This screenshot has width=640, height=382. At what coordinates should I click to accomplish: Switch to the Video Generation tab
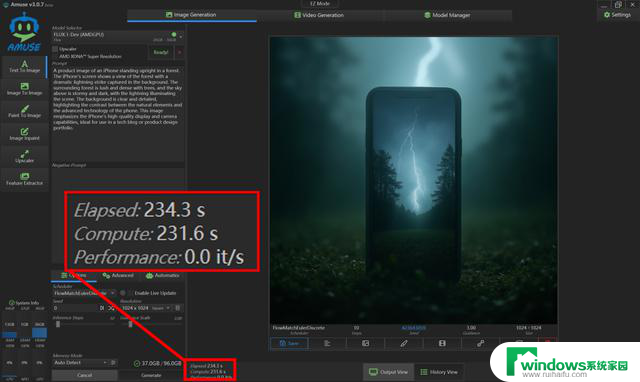(319, 15)
